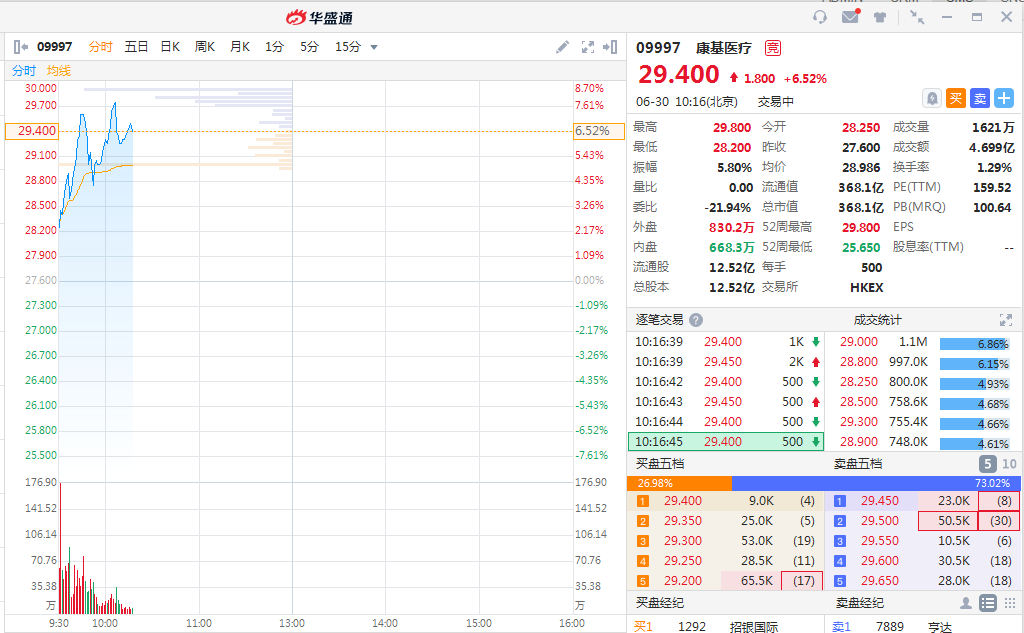
Task: Click the blue 卖 sell button
Action: pyautogui.click(x=980, y=98)
